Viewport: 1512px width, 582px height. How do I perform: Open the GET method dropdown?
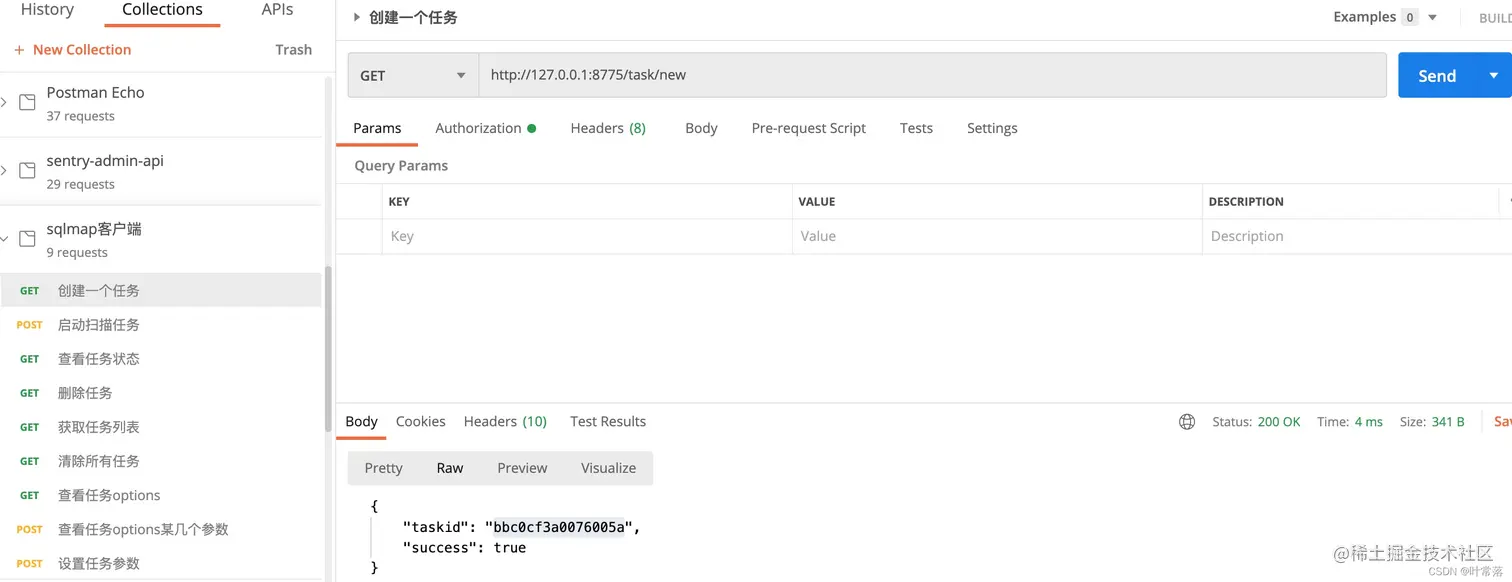(413, 75)
